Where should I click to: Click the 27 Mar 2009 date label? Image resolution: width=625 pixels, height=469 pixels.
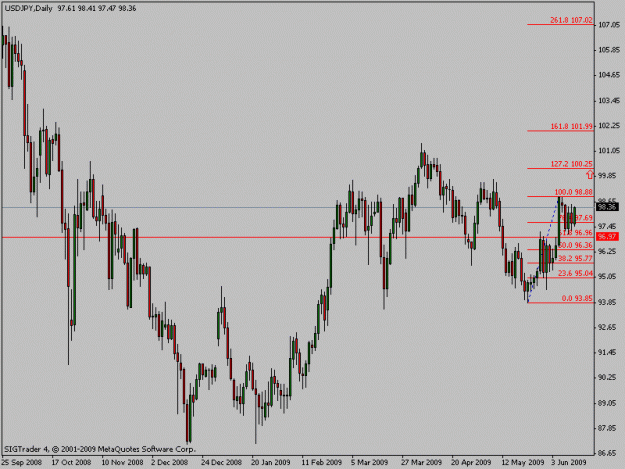pyautogui.click(x=422, y=462)
